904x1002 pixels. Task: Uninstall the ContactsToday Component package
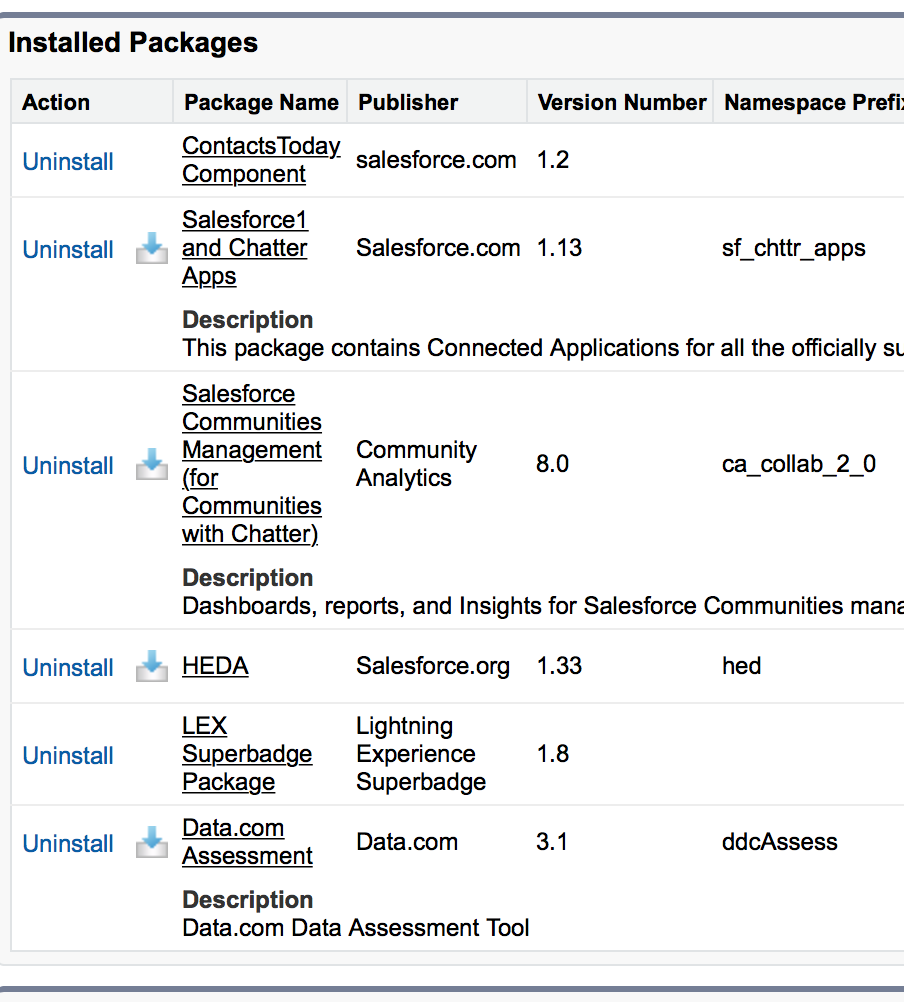68,162
